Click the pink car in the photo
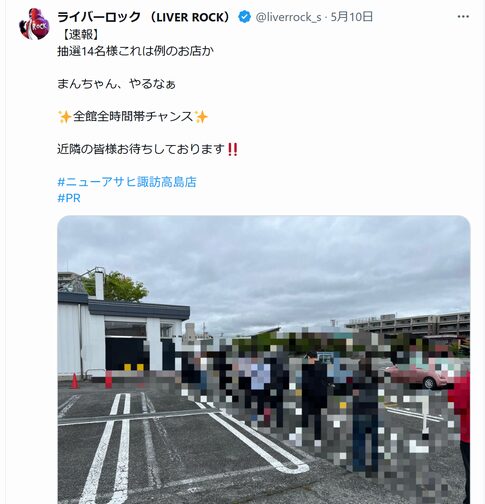Screen dimensions: 485x504 coord(420,374)
